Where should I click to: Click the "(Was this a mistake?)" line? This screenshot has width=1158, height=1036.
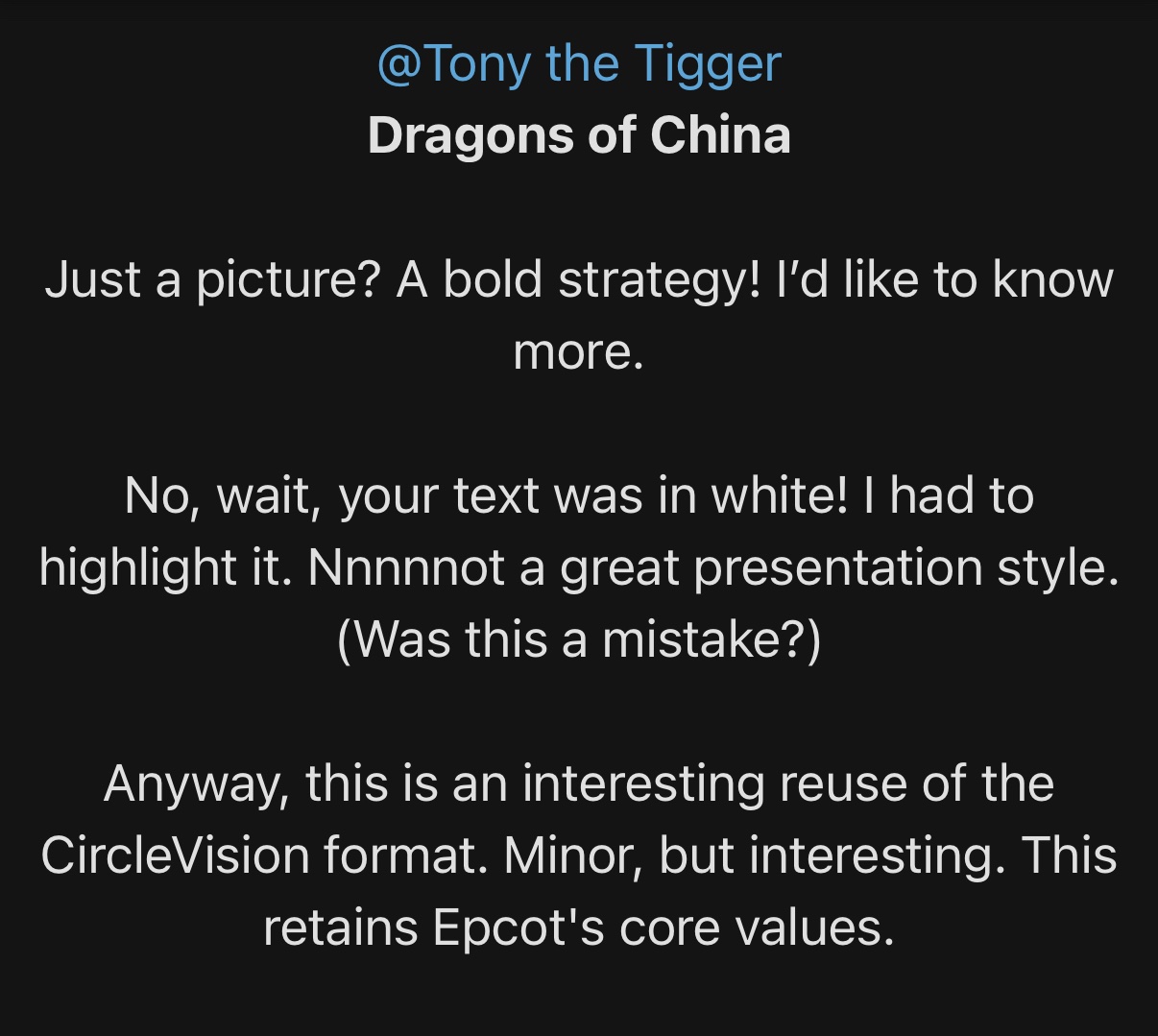pyautogui.click(x=579, y=640)
